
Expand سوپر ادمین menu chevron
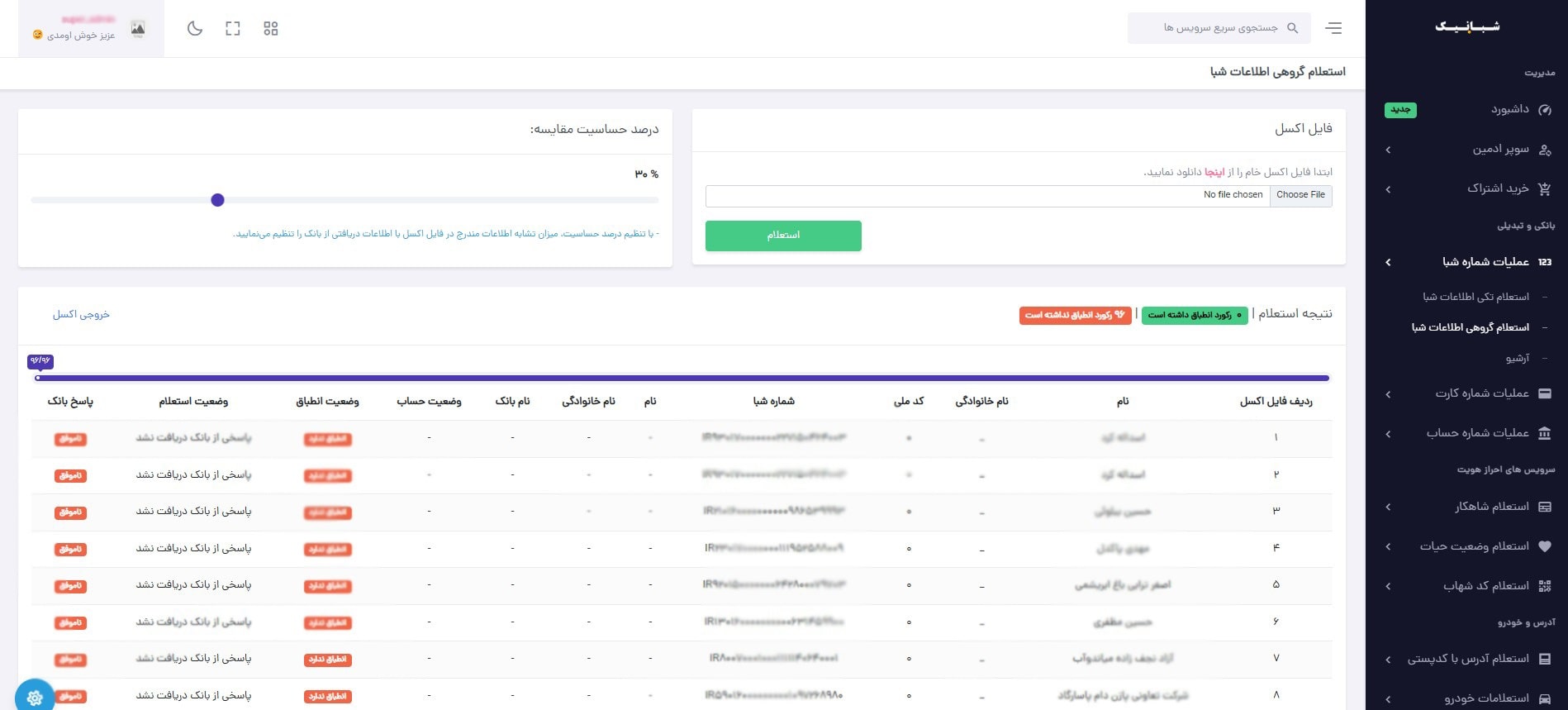1388,150
